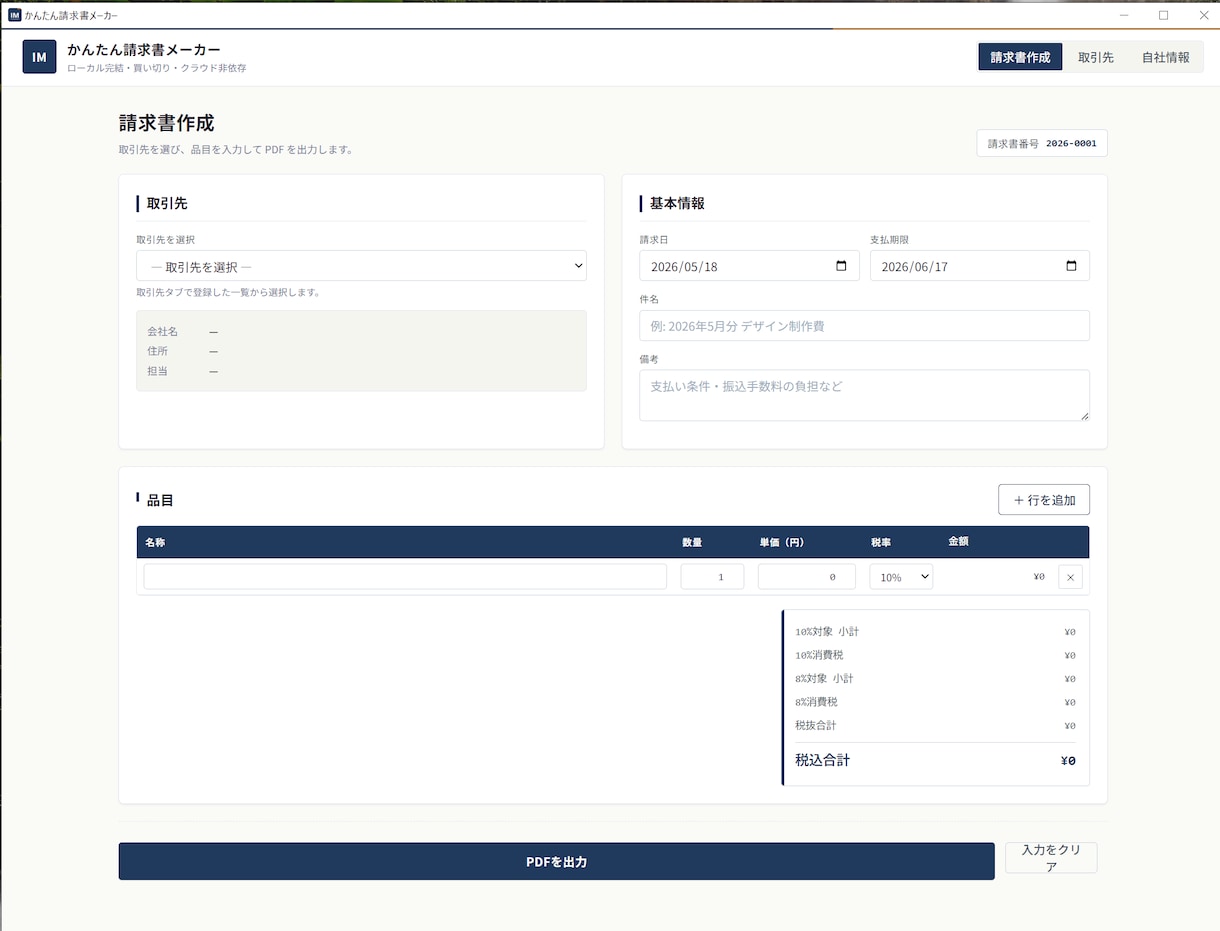Image resolution: width=1220 pixels, height=931 pixels.
Task: Open the 自社情報 tab
Action: point(1165,57)
